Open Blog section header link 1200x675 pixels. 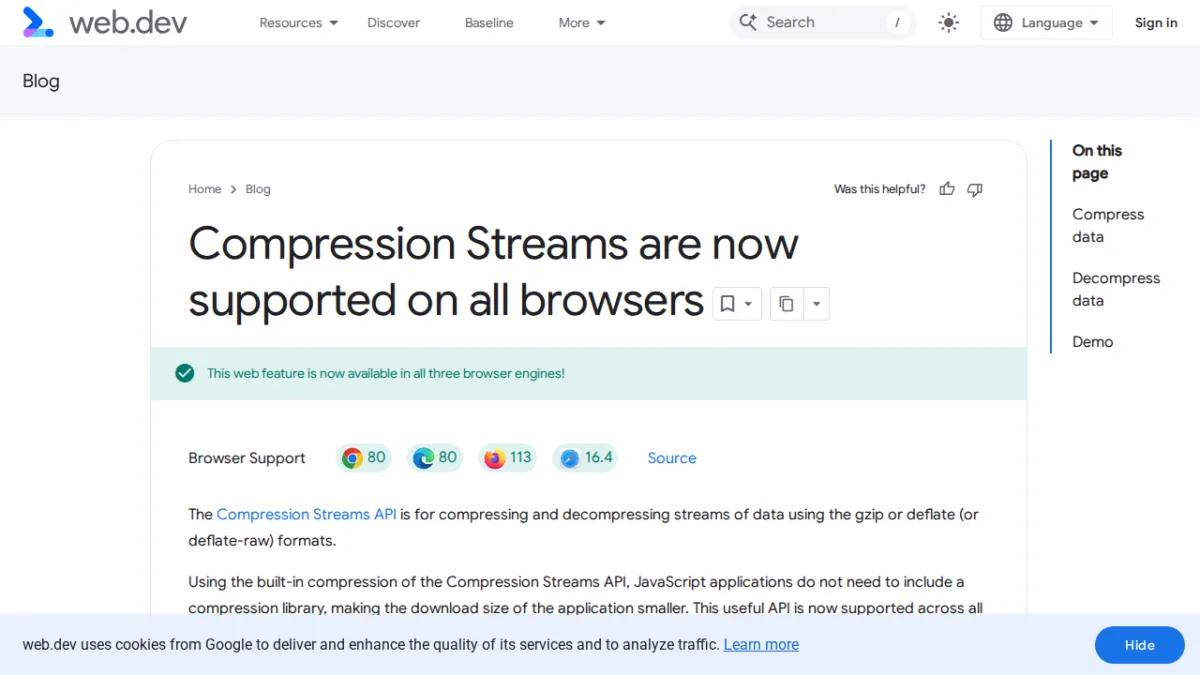click(41, 81)
